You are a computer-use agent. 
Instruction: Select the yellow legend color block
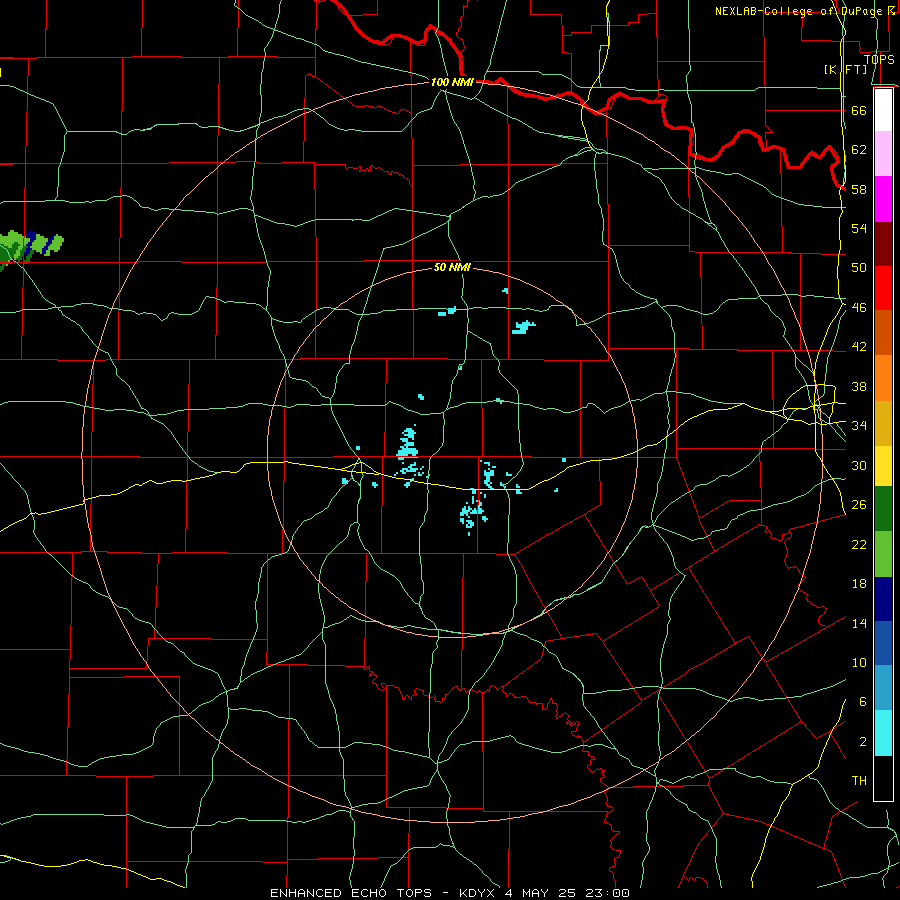883,466
